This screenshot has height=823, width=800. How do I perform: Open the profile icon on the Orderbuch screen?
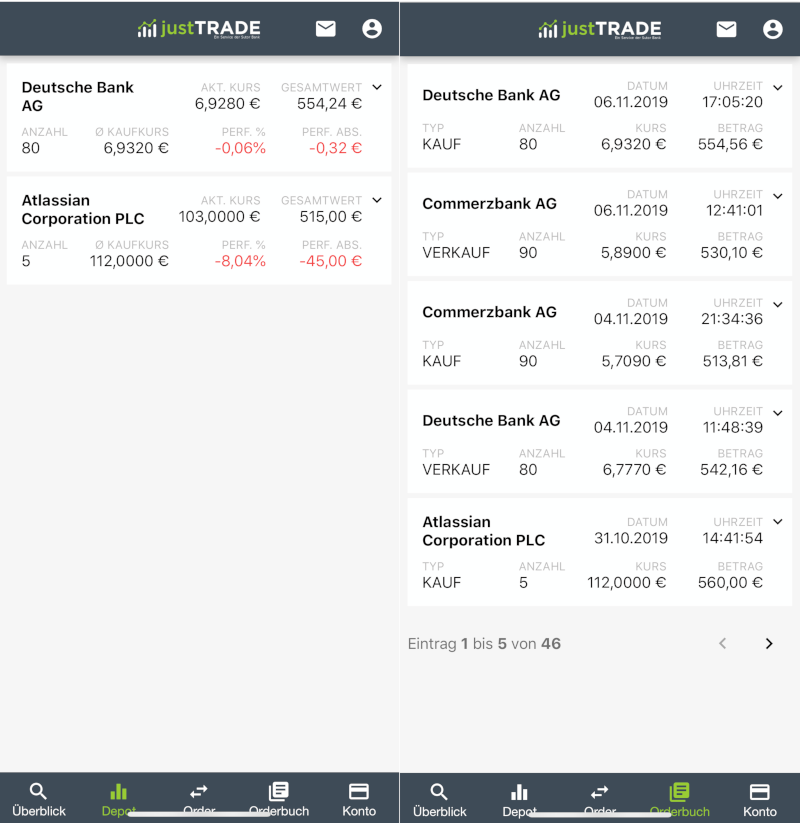(772, 29)
